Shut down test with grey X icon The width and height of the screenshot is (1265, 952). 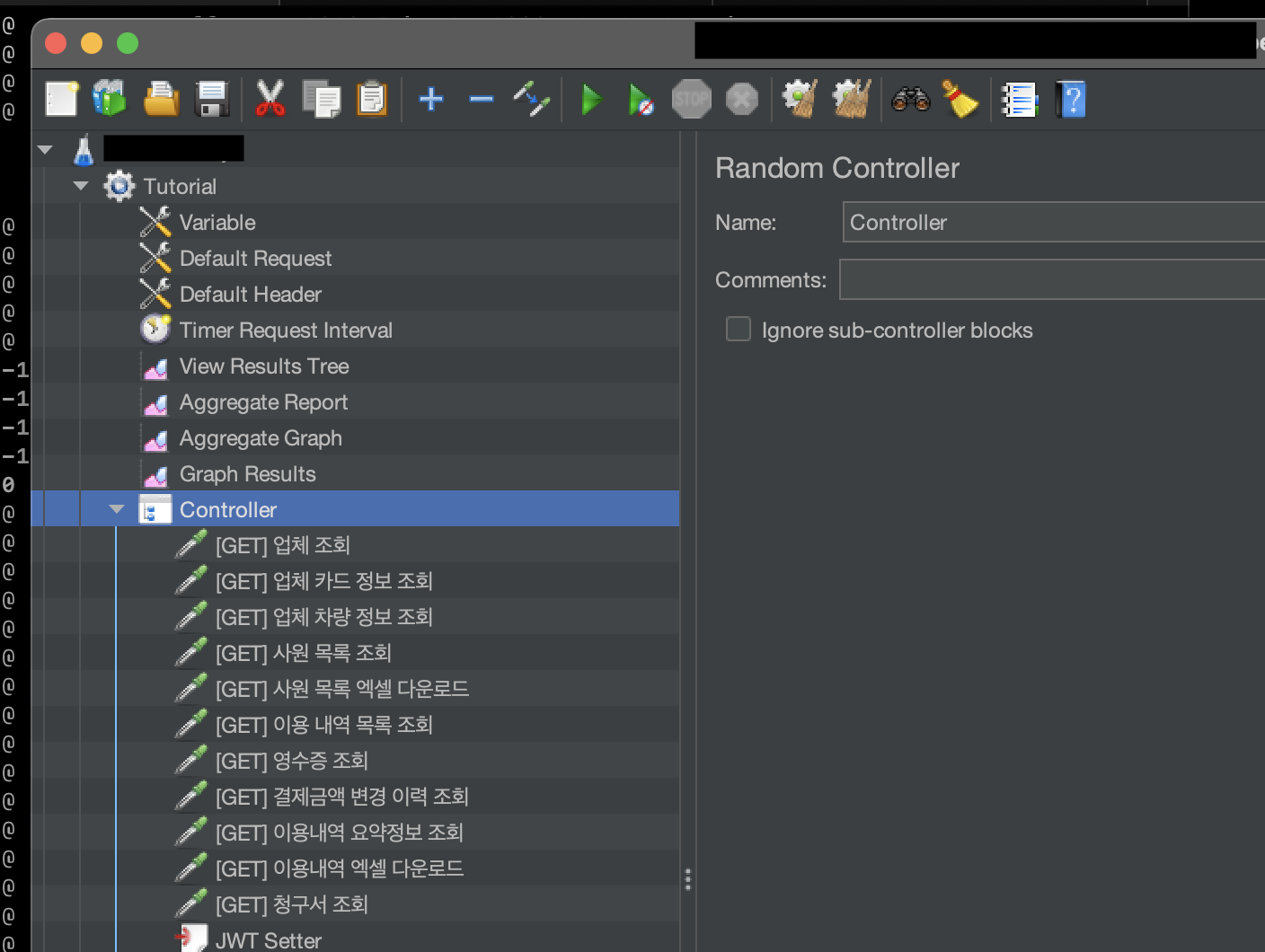[x=742, y=99]
